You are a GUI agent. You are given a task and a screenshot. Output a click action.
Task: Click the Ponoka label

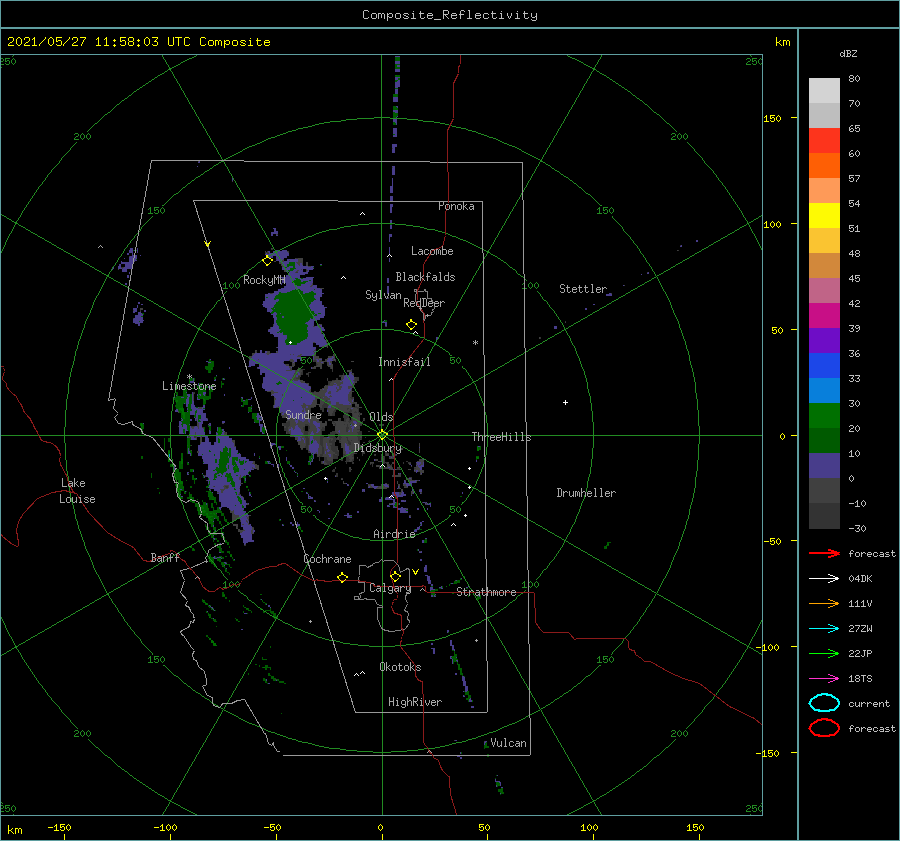pos(456,206)
